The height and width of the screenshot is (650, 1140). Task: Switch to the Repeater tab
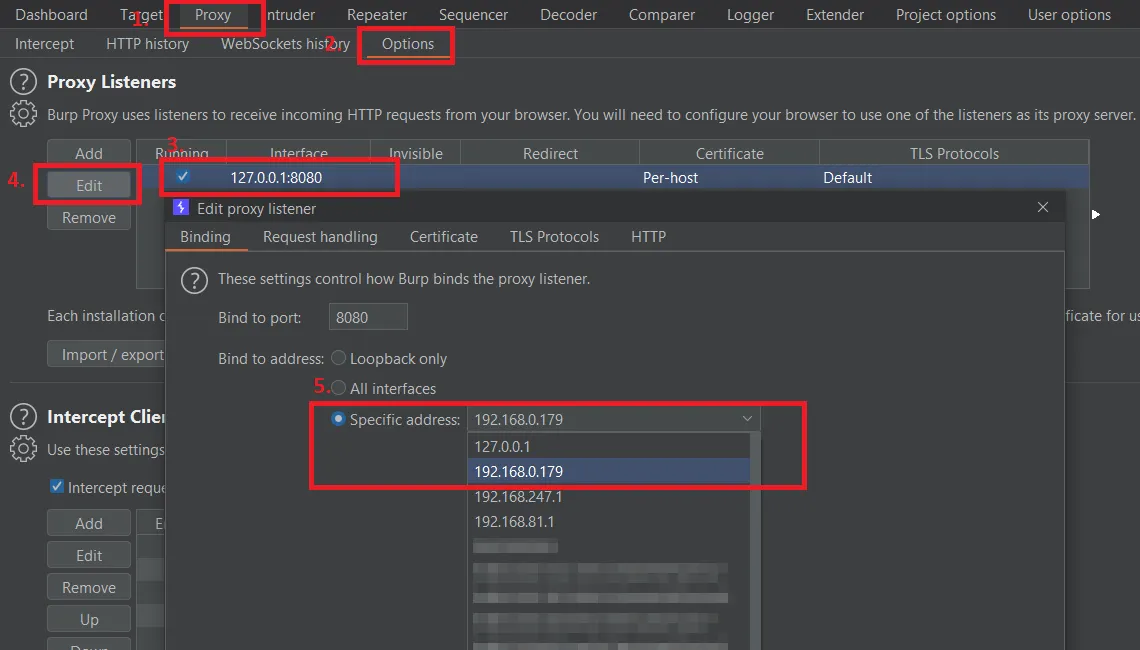tap(376, 14)
